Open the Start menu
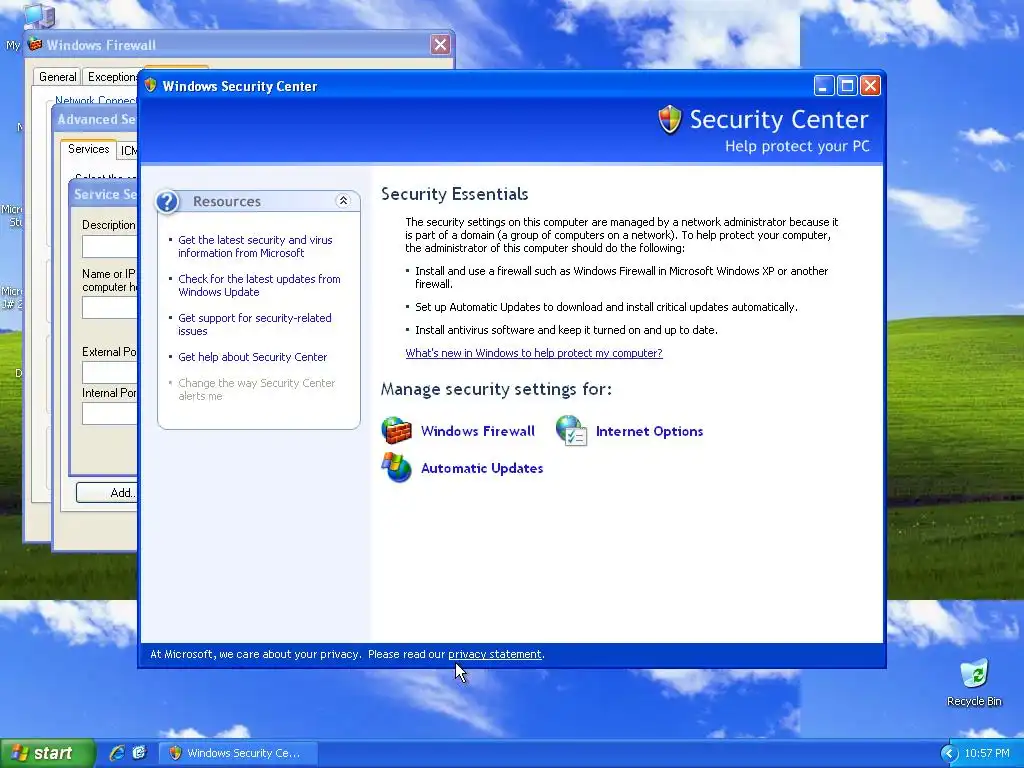 pos(47,753)
